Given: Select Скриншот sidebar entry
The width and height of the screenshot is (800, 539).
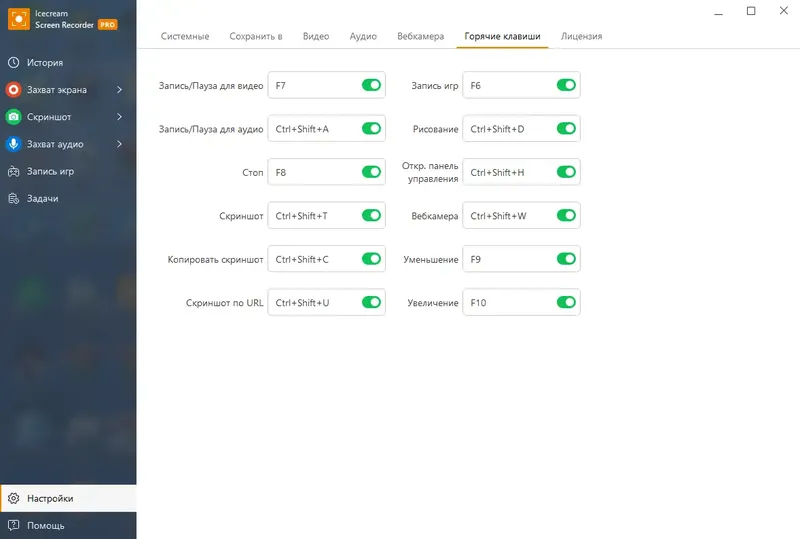Looking at the screenshot, I should point(68,117).
